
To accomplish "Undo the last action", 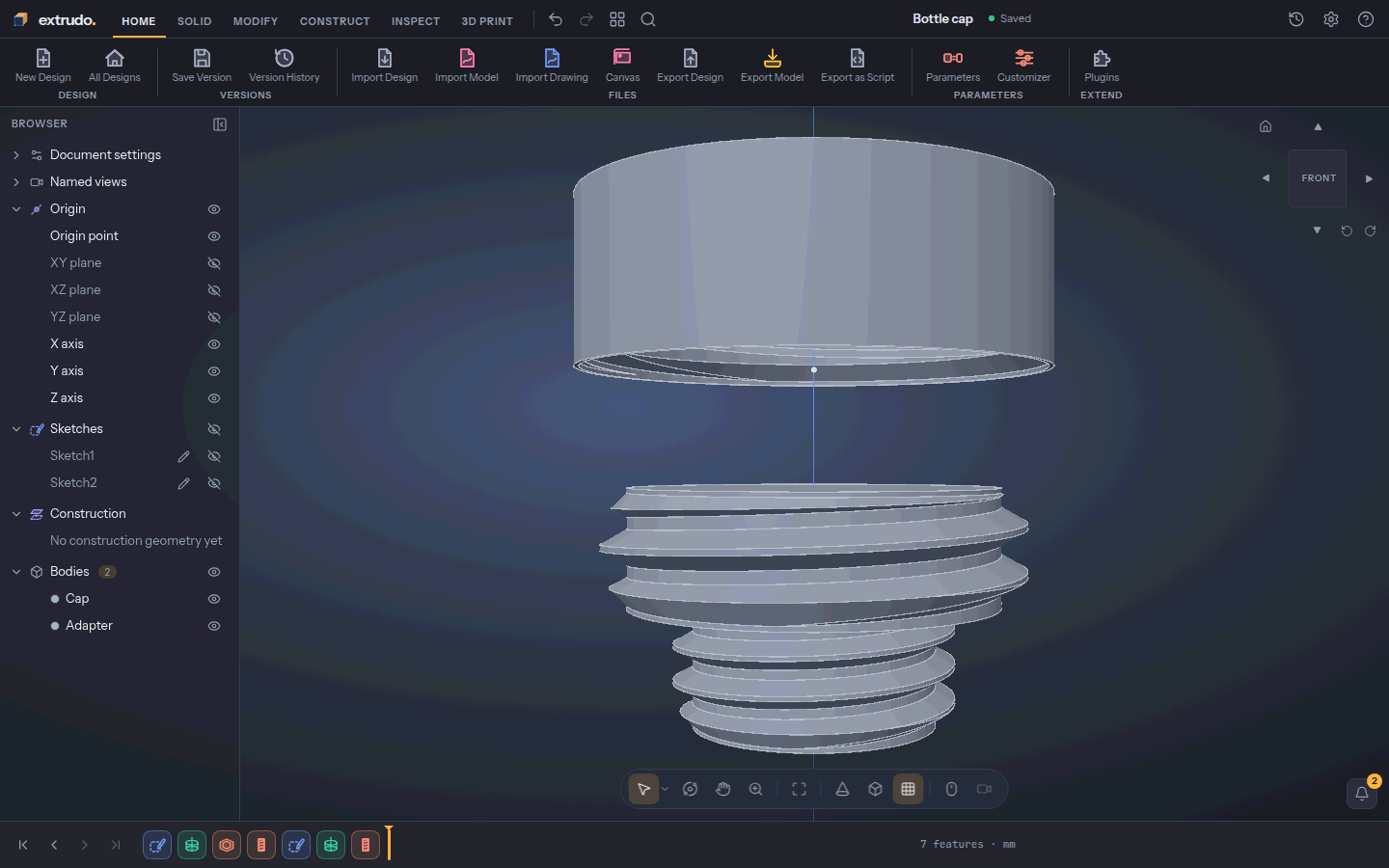I will coord(556,19).
